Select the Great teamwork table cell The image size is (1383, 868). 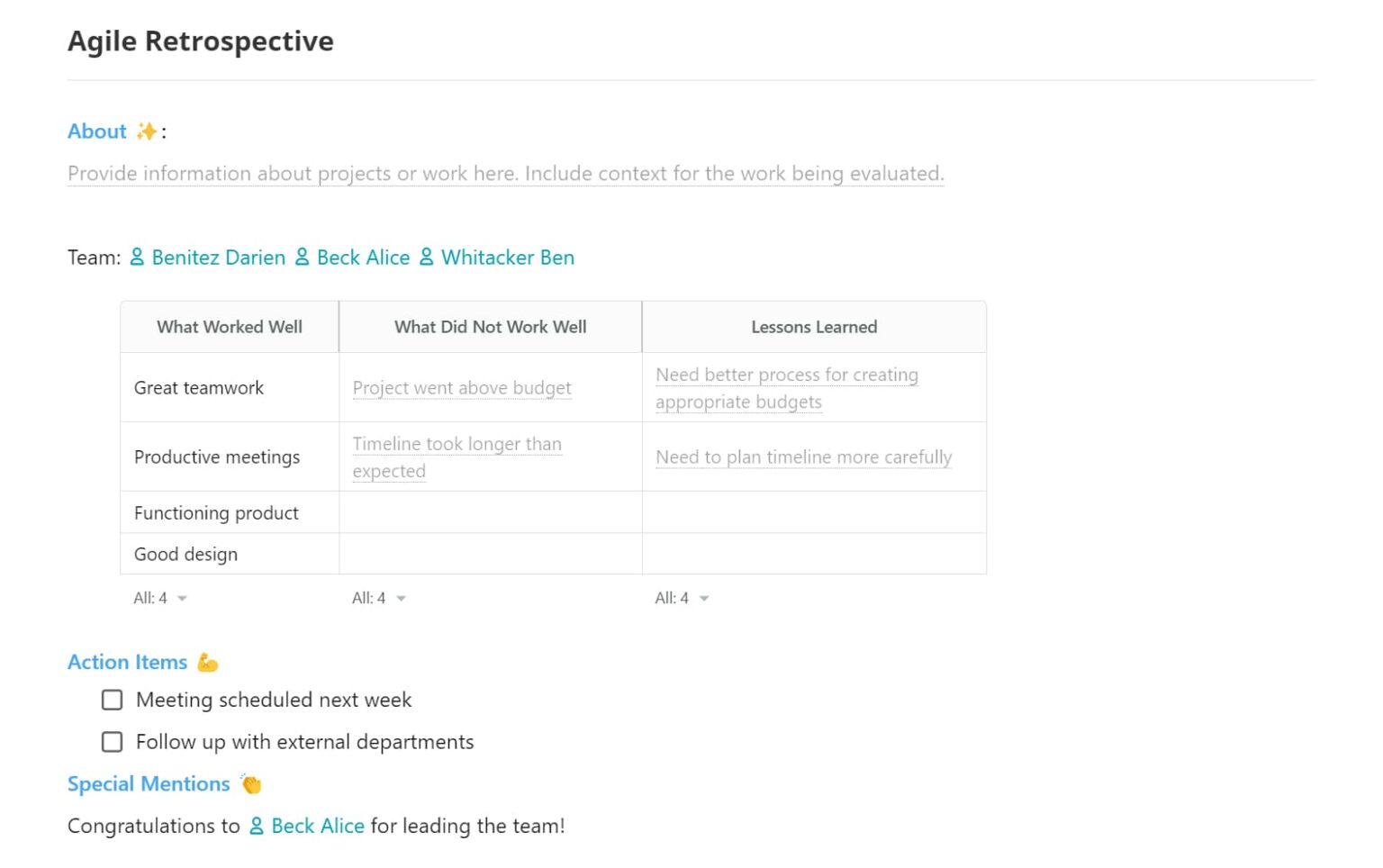(199, 387)
